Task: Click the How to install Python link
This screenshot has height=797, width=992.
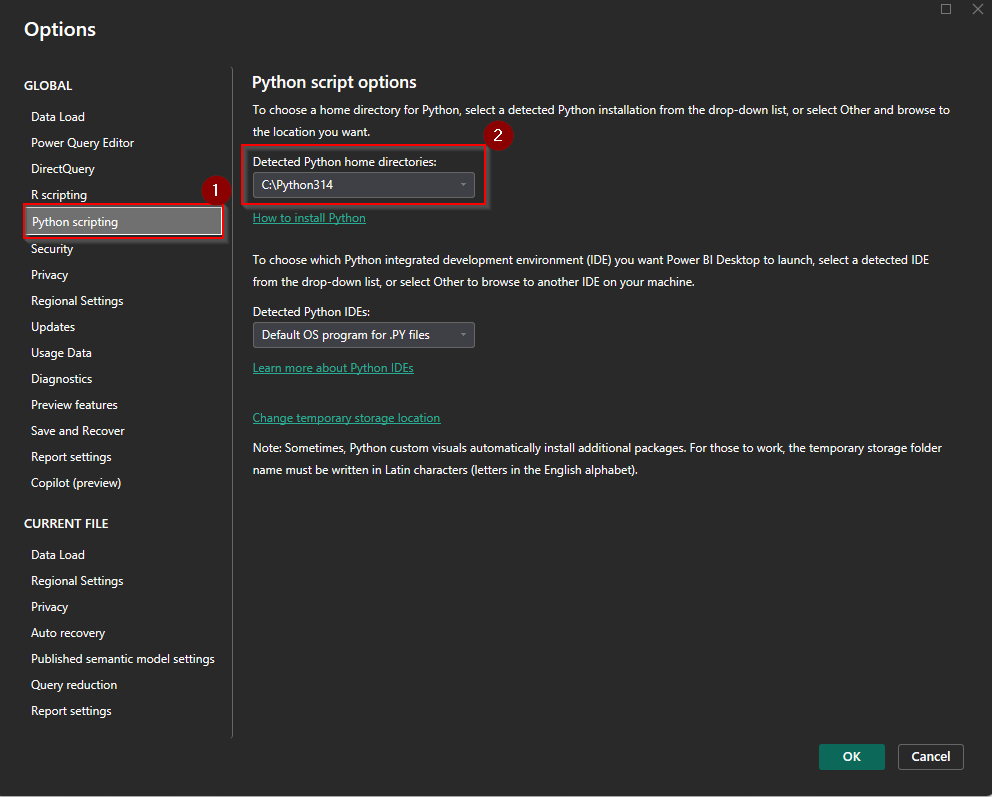Action: click(309, 218)
